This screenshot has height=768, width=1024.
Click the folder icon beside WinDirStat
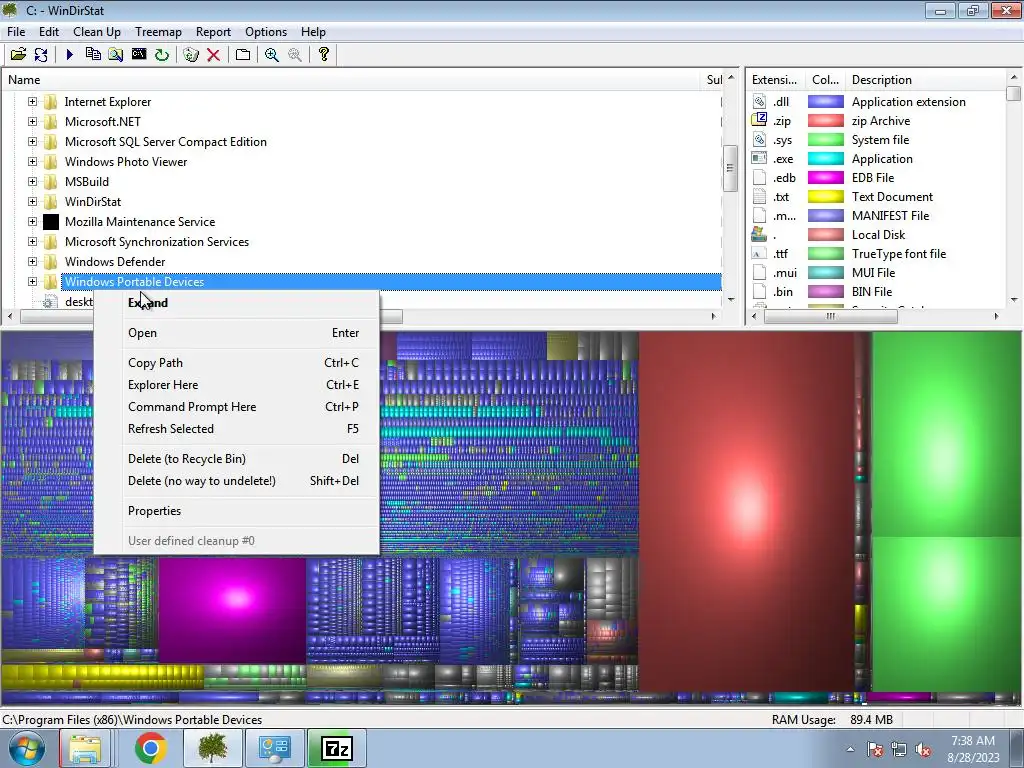(51, 202)
